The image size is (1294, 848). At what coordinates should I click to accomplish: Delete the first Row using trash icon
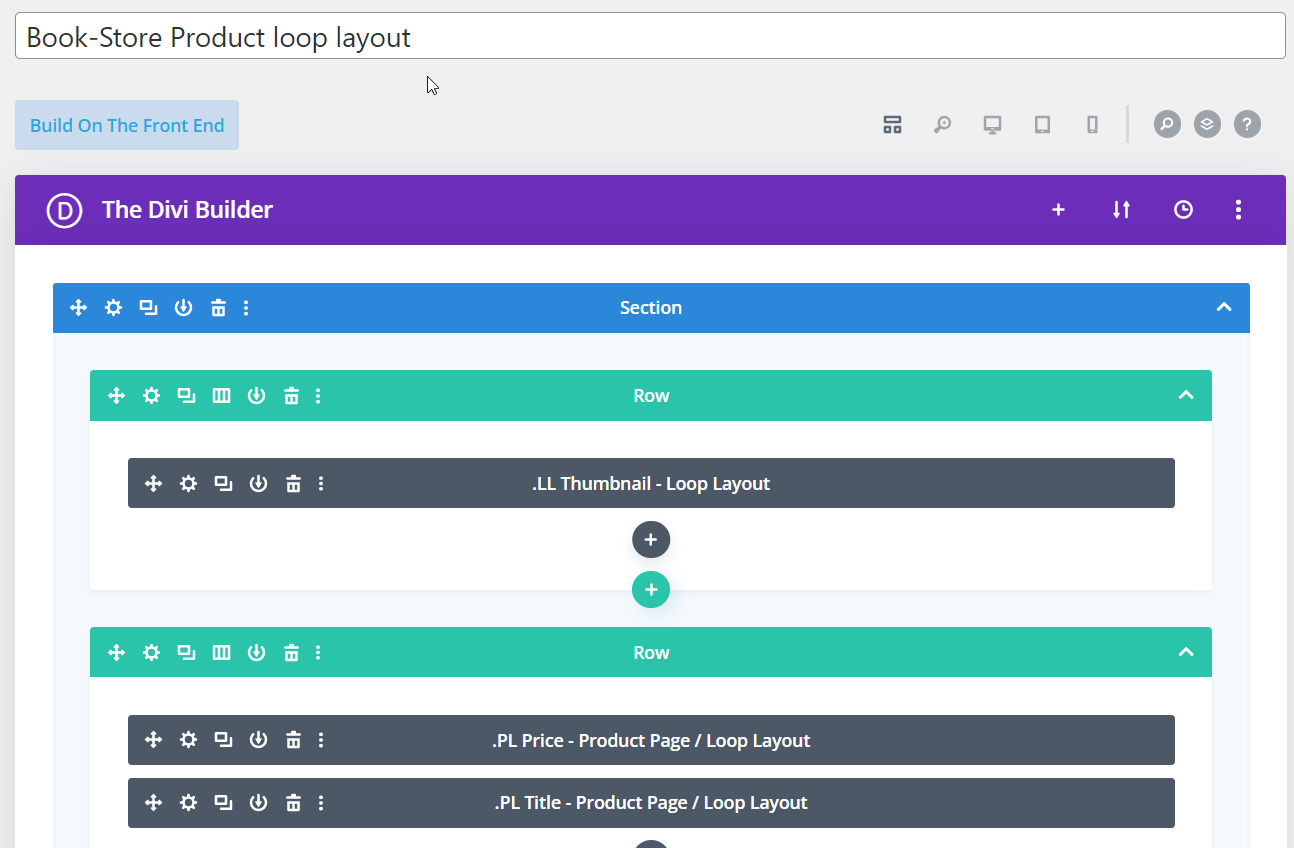(291, 396)
